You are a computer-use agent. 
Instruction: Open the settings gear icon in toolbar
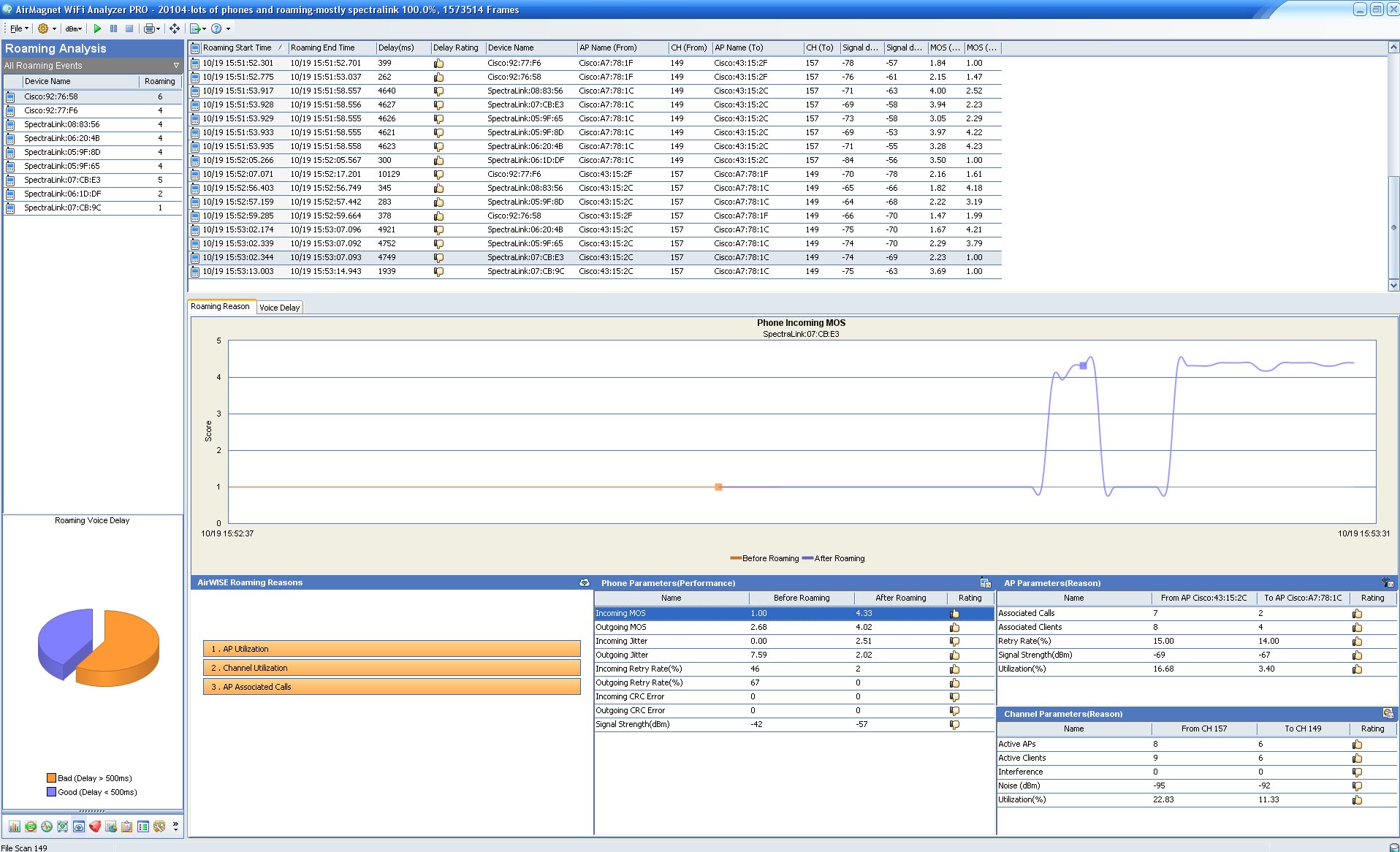[43, 28]
